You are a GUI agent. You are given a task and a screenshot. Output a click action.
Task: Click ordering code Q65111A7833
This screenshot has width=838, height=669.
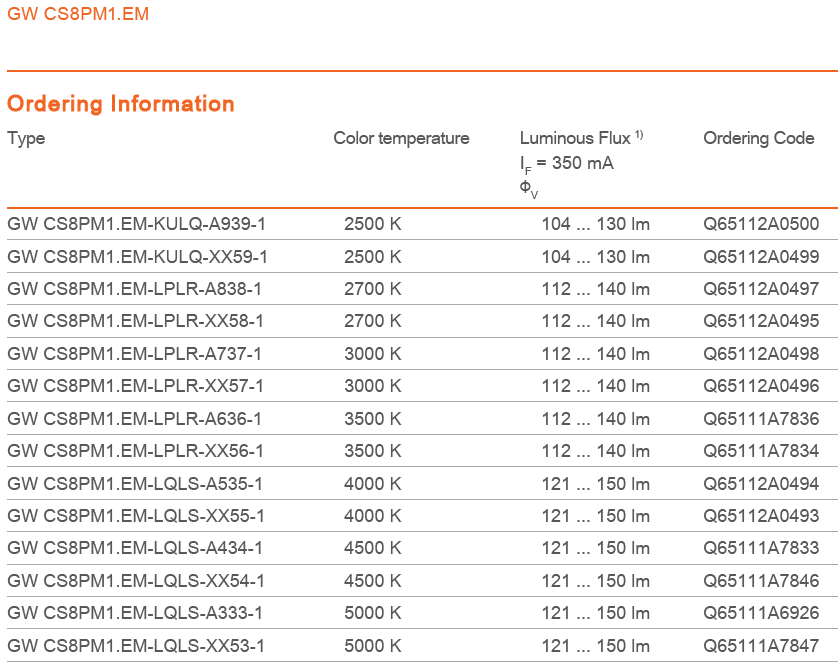pyautogui.click(x=761, y=548)
